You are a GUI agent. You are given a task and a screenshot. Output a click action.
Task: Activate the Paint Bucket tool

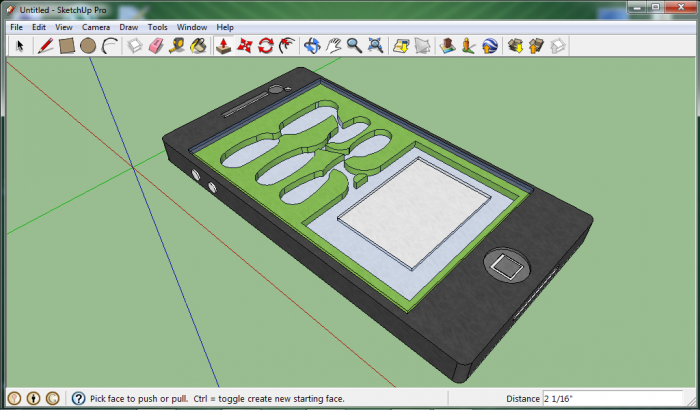coord(198,46)
